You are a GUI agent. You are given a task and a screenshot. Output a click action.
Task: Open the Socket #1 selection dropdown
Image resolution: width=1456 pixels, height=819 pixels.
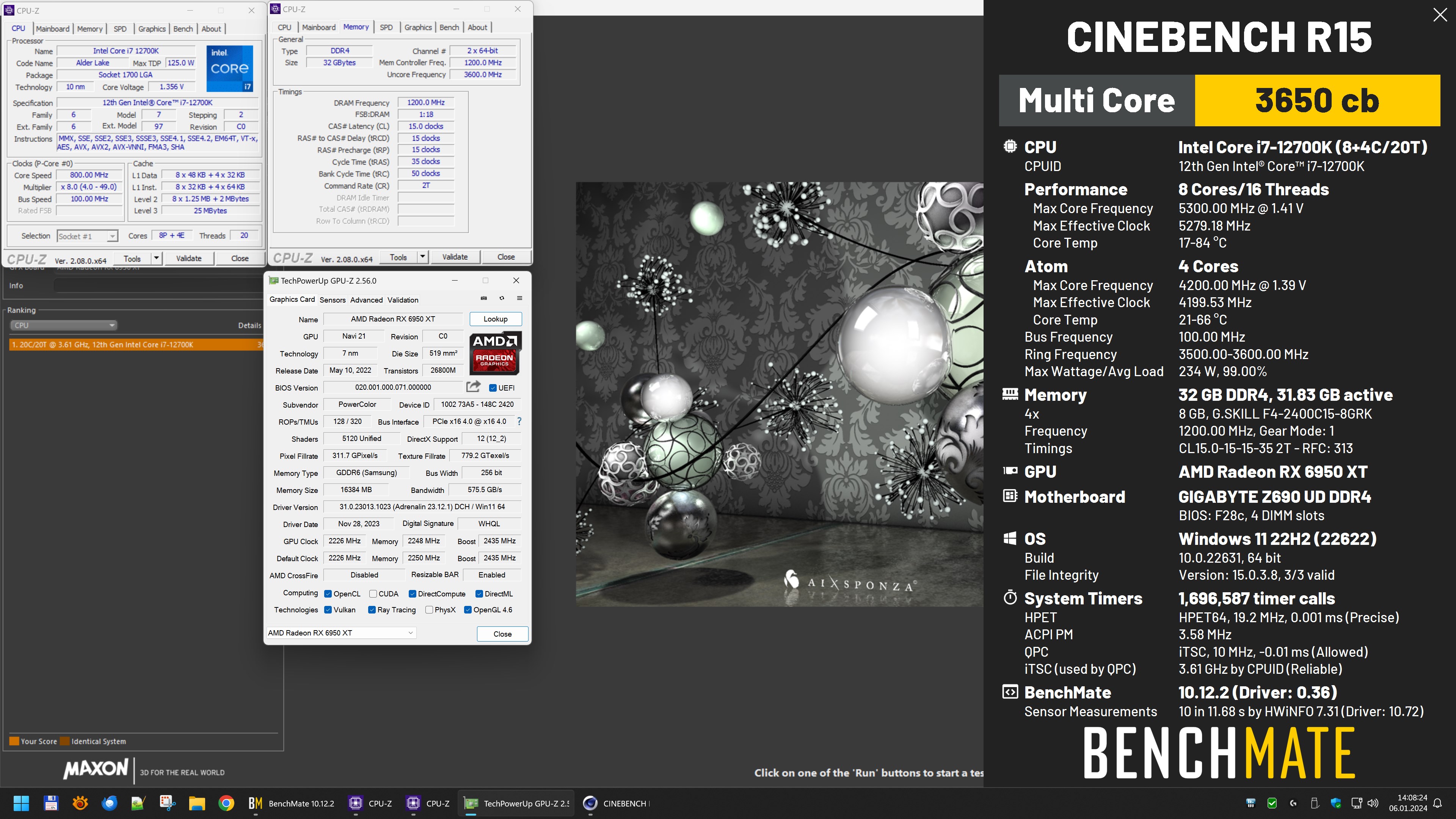point(88,236)
